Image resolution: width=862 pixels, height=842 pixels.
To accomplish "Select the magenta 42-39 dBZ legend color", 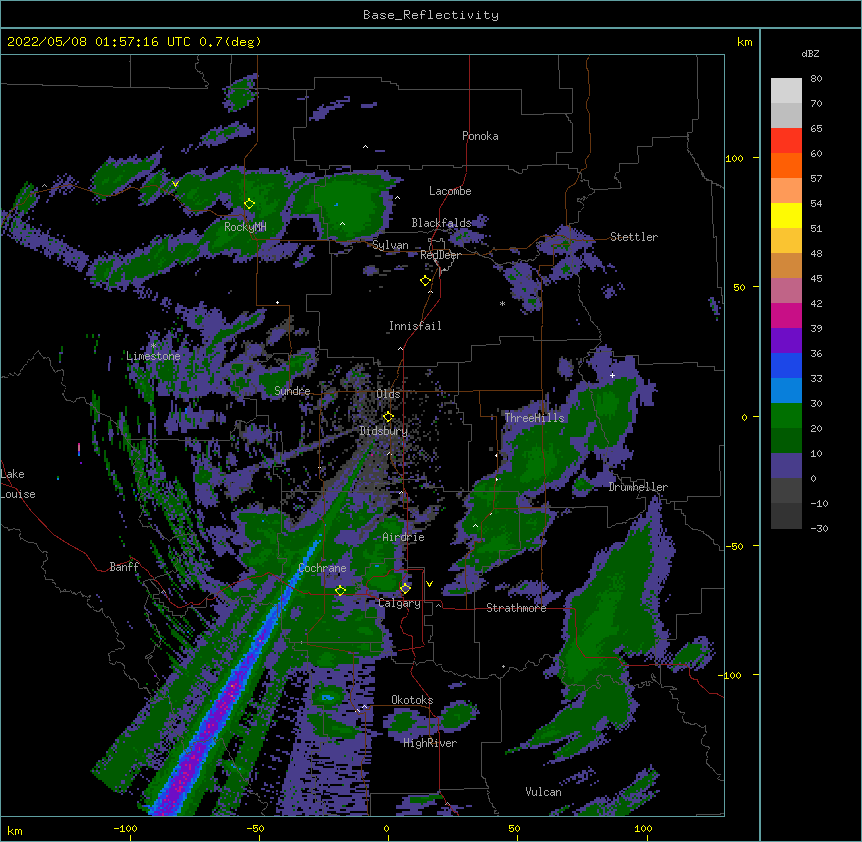I will click(x=786, y=315).
